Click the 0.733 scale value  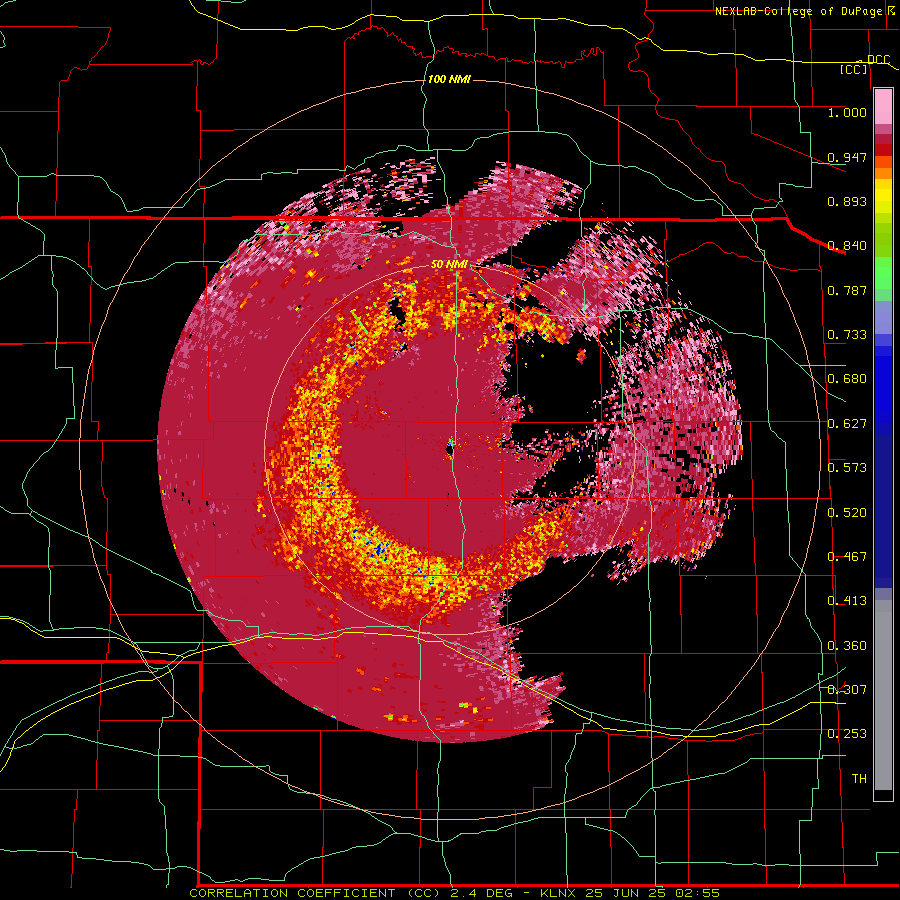click(x=847, y=335)
